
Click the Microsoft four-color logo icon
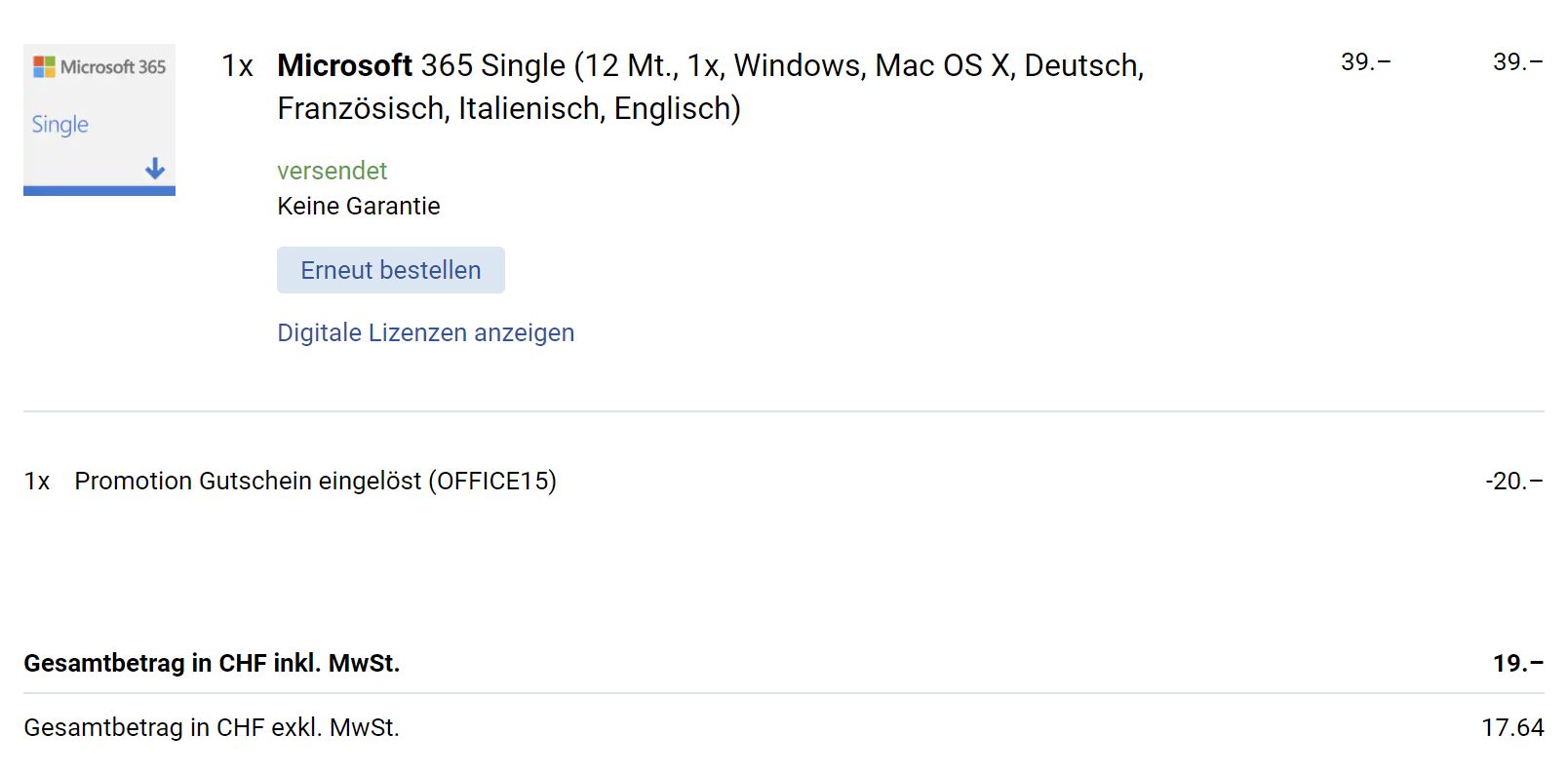tap(44, 66)
